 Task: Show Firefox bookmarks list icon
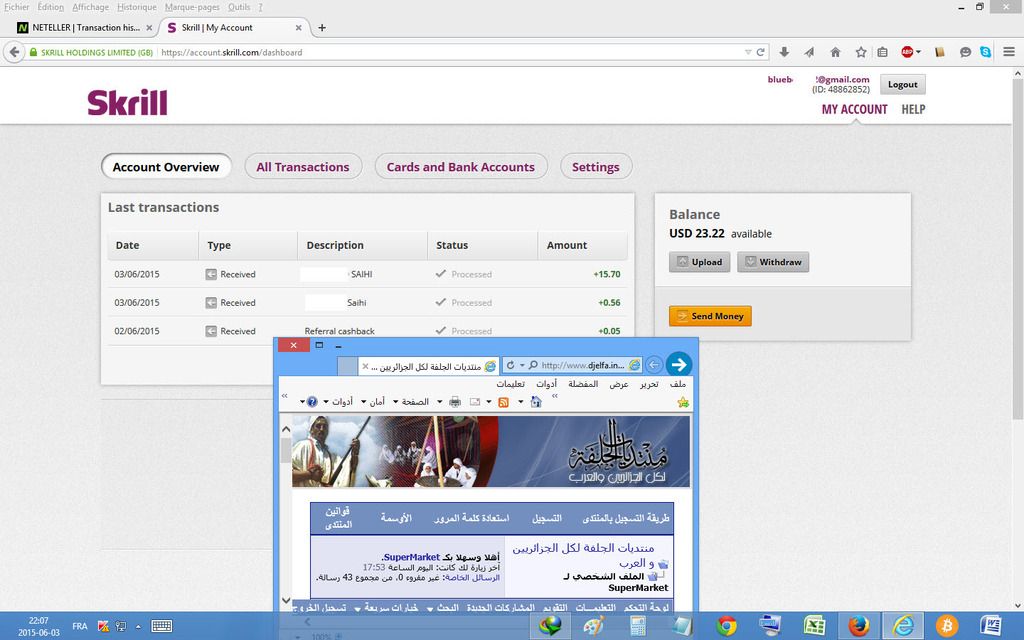[x=882, y=52]
